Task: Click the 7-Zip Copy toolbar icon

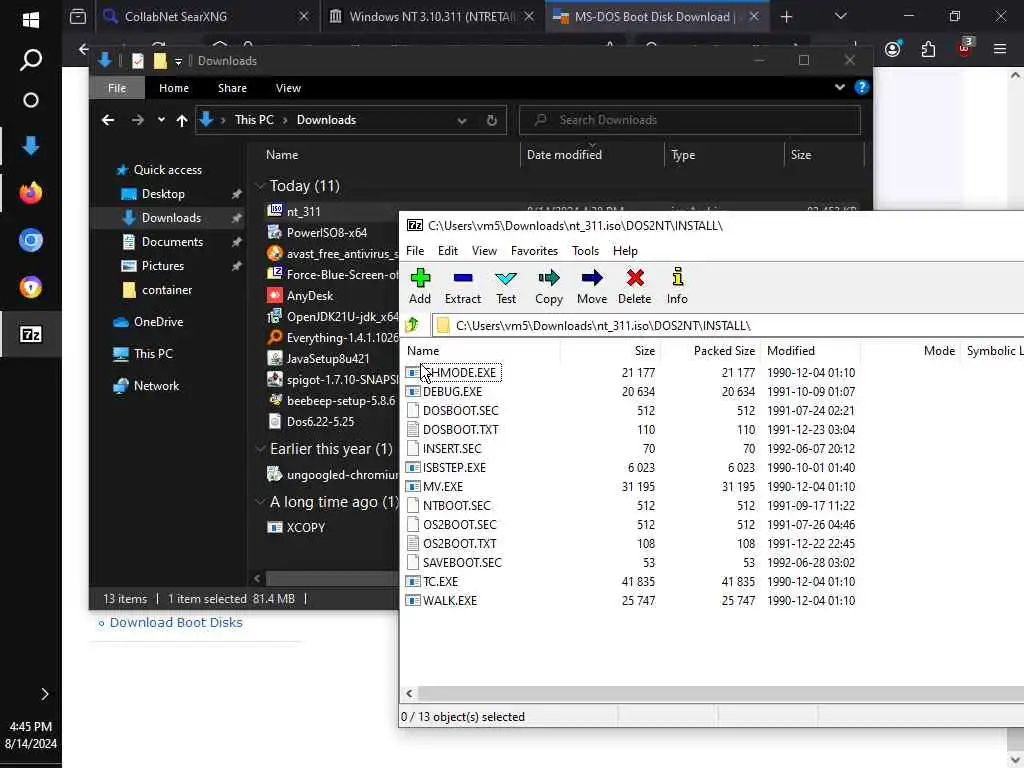Action: [x=549, y=279]
